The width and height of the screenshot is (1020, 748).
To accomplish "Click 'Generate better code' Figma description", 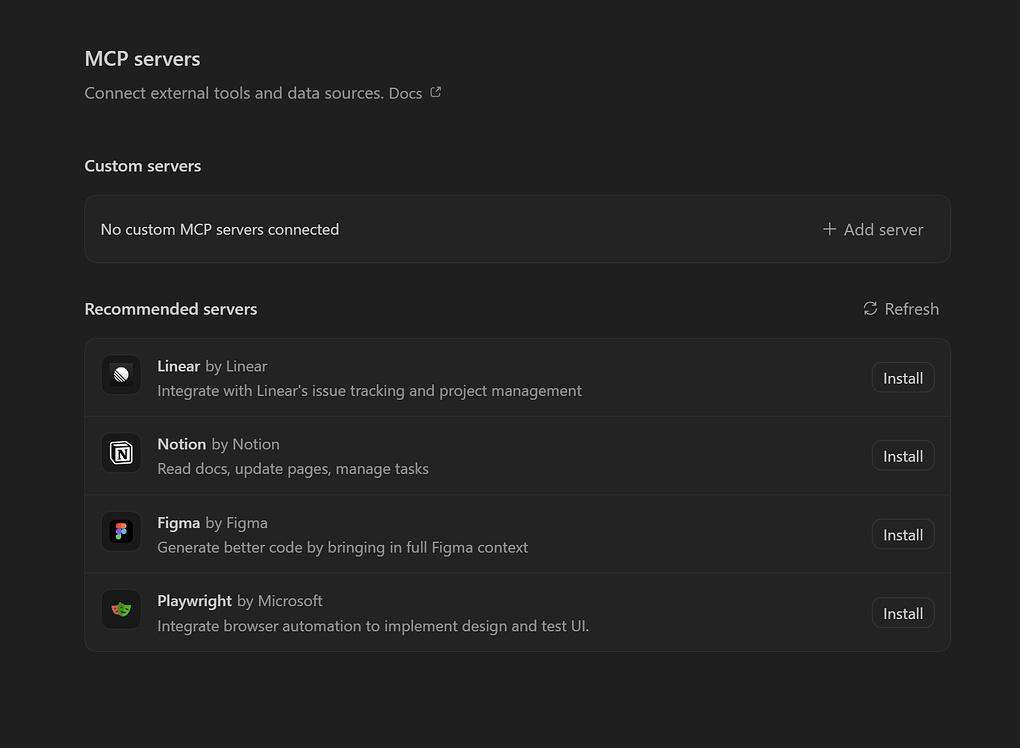I will click(343, 548).
